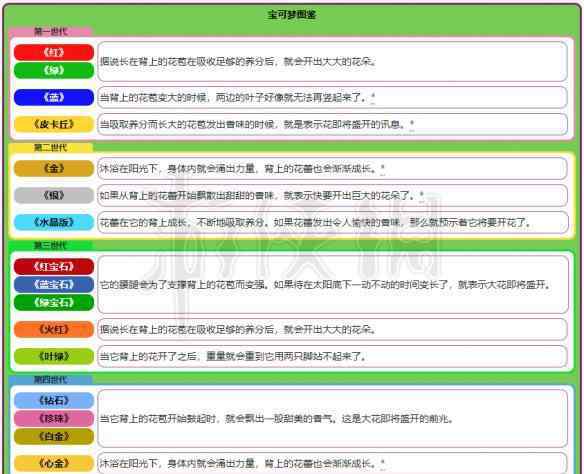Click the footnote asterisk in the 《心金》 entry
The width and height of the screenshot is (584, 474).
point(383,464)
